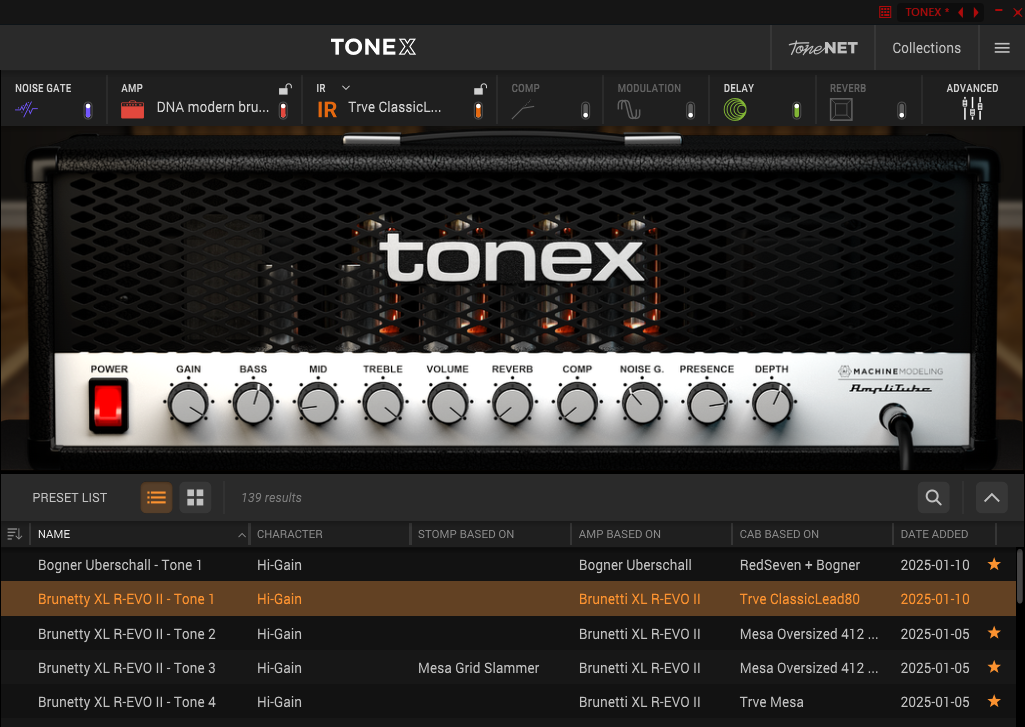
Task: Open Trve ClassicL... IR selector
Action: click(x=395, y=108)
